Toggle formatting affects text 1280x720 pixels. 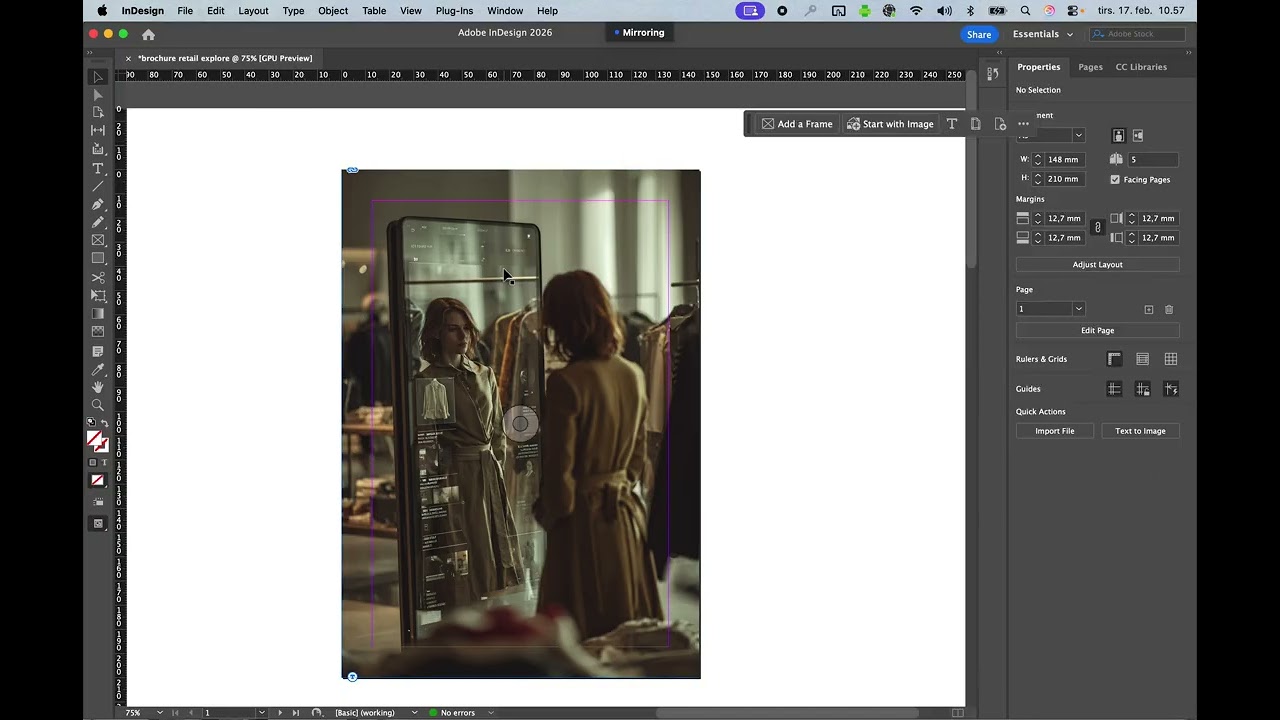click(x=104, y=463)
